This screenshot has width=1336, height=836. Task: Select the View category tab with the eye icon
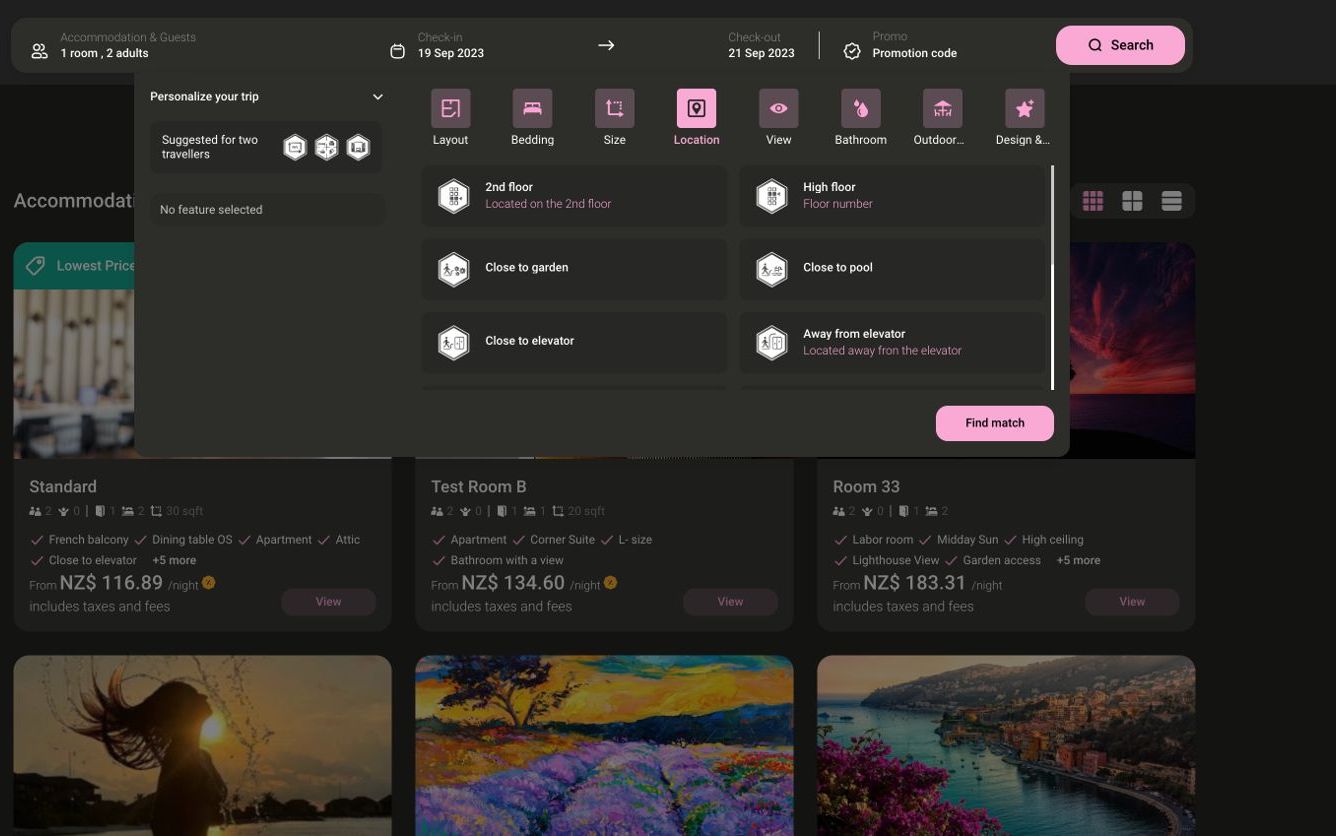pos(778,118)
